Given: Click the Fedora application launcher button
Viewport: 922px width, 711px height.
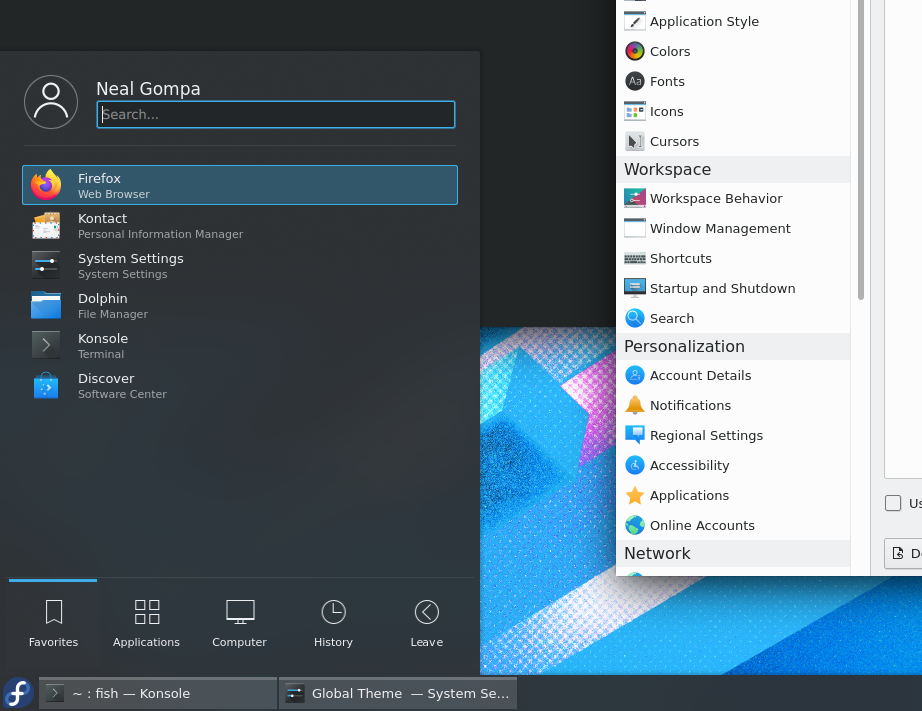Looking at the screenshot, I should 18,693.
